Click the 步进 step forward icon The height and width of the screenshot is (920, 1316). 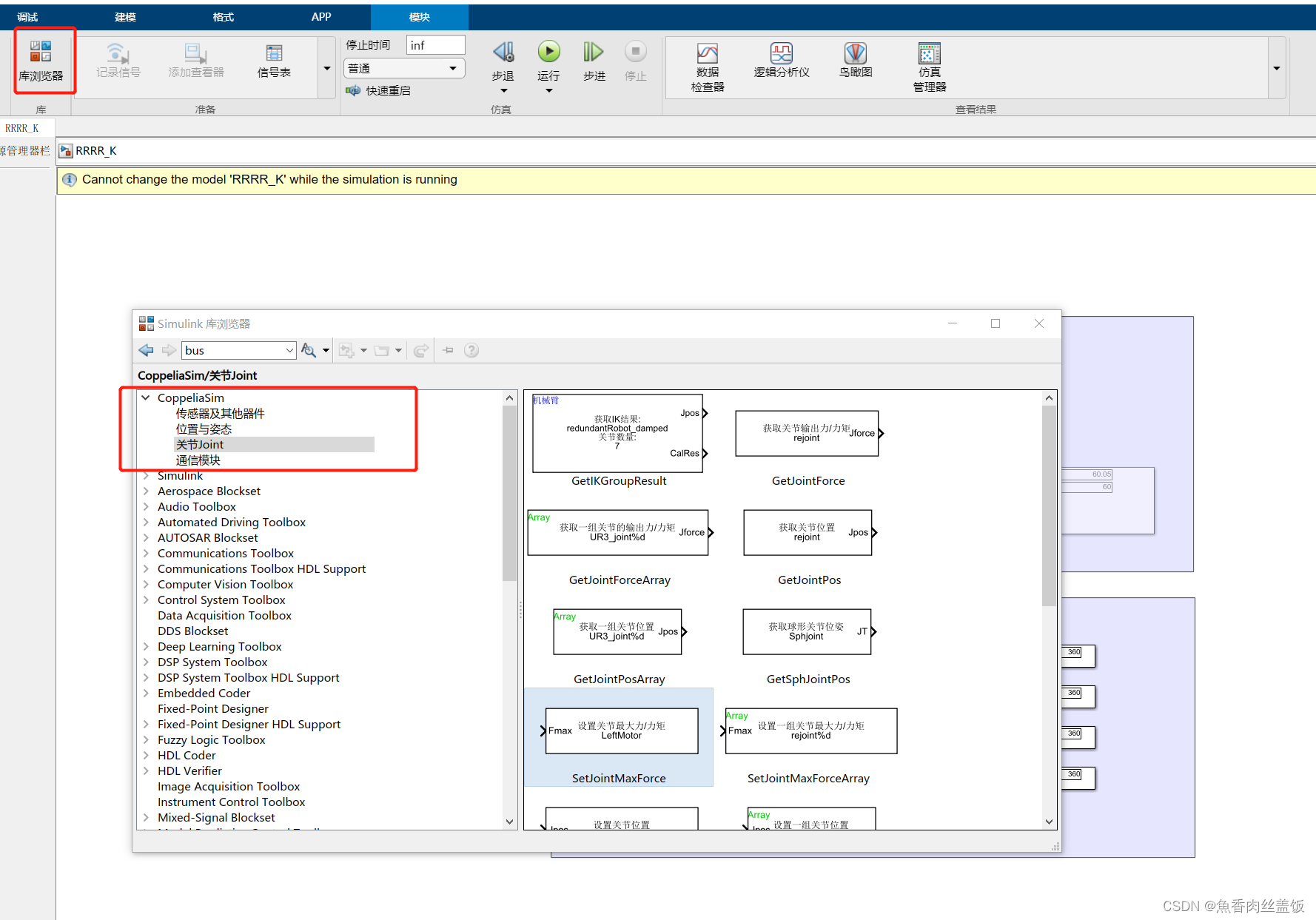594,51
